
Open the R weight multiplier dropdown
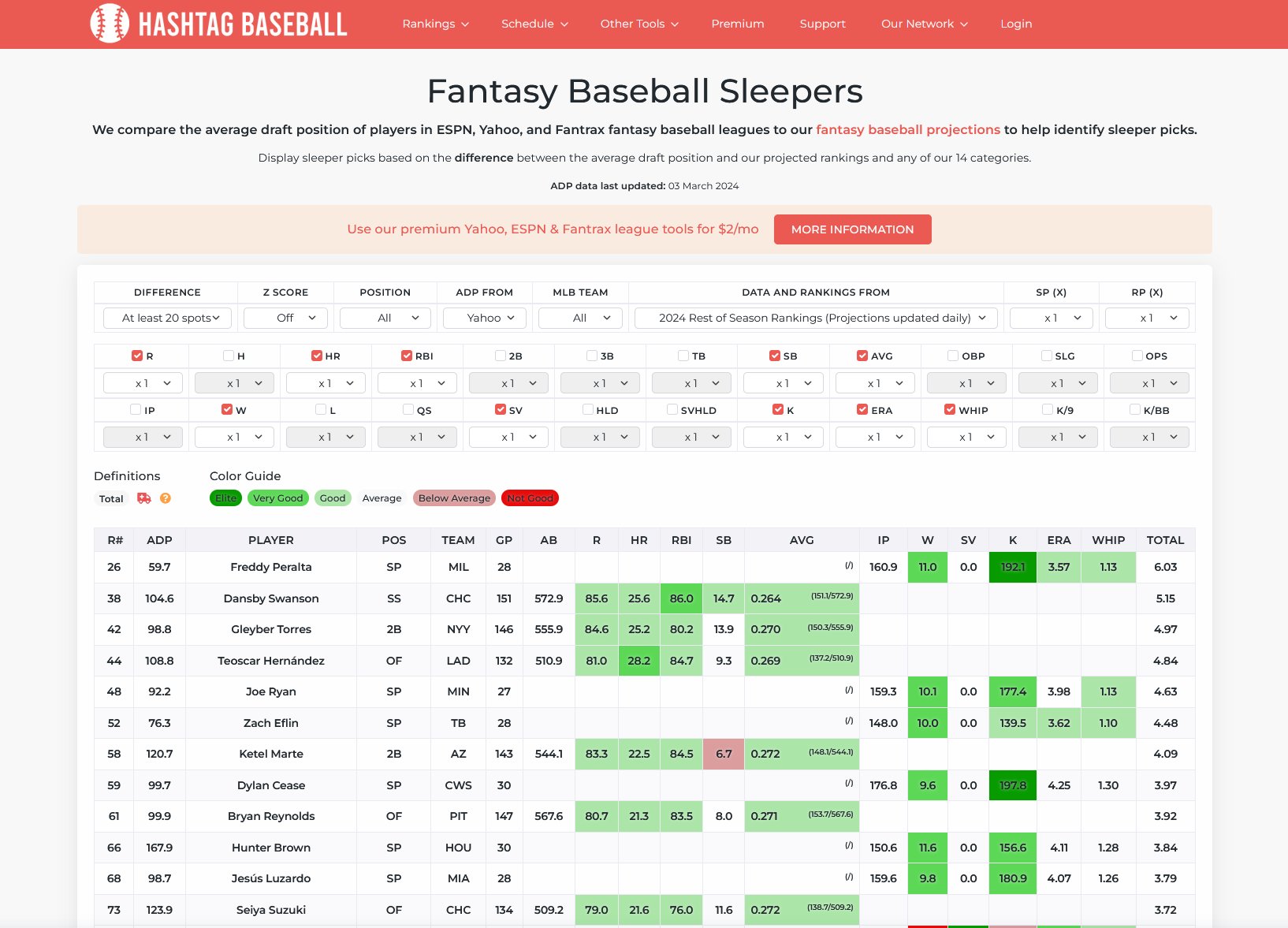click(x=143, y=383)
